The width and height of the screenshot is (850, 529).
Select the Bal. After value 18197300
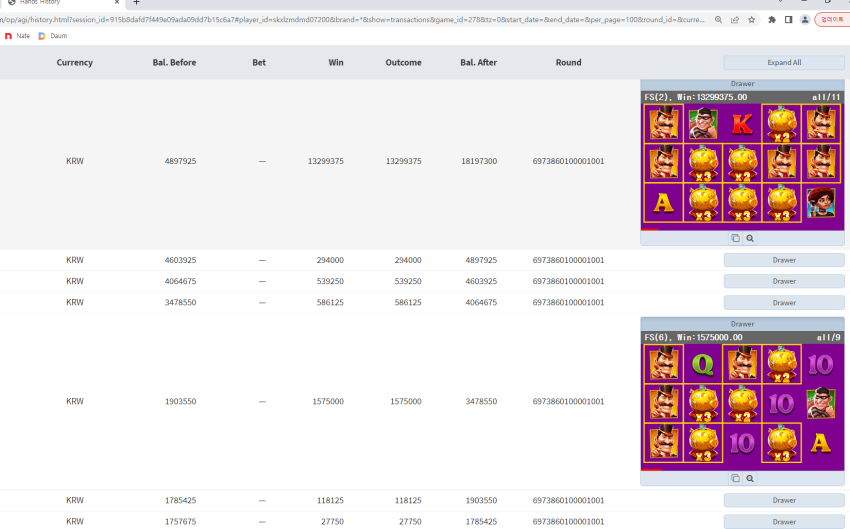pos(479,161)
